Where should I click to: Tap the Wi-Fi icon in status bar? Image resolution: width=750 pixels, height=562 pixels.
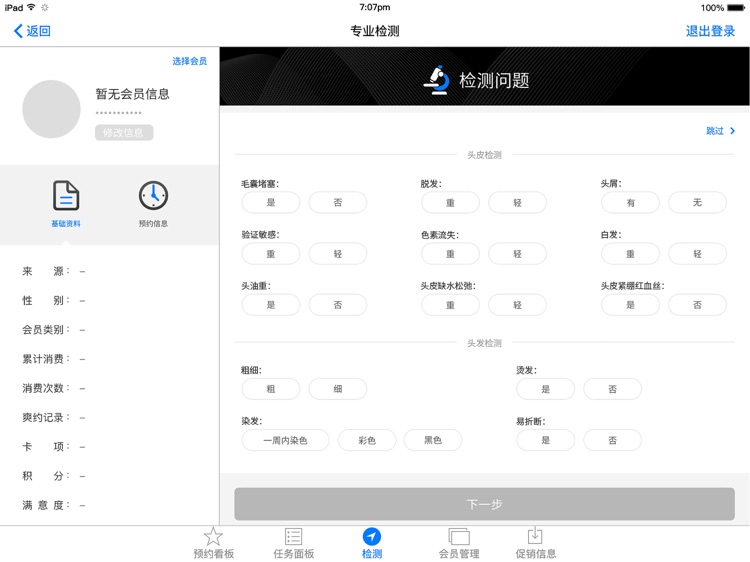[32, 7]
